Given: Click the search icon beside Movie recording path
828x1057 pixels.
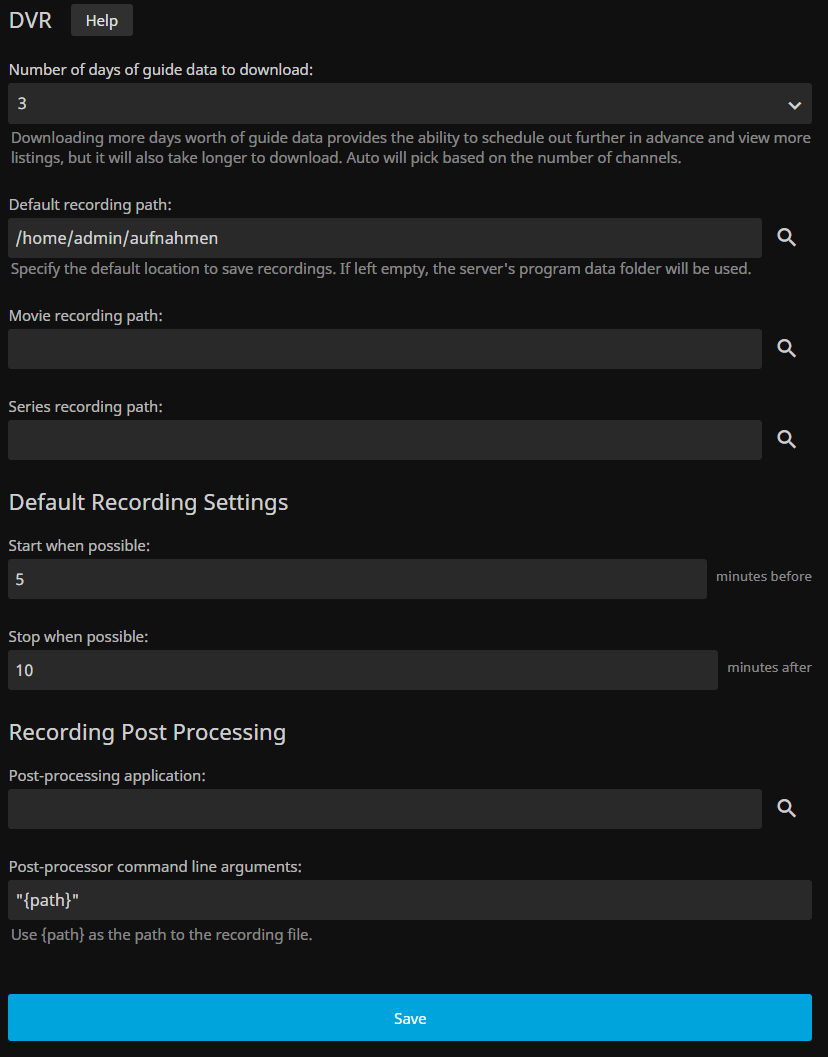Looking at the screenshot, I should (x=787, y=349).
